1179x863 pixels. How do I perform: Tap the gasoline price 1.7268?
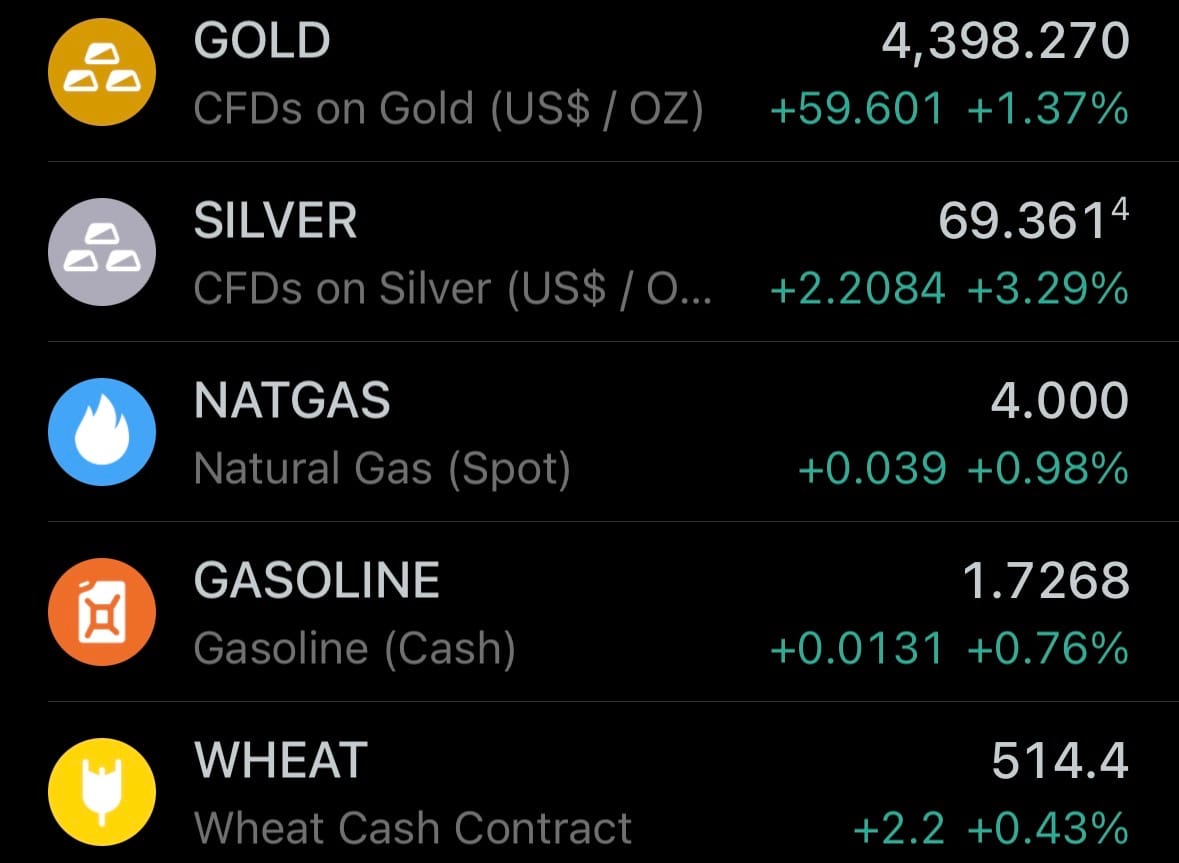point(1045,581)
